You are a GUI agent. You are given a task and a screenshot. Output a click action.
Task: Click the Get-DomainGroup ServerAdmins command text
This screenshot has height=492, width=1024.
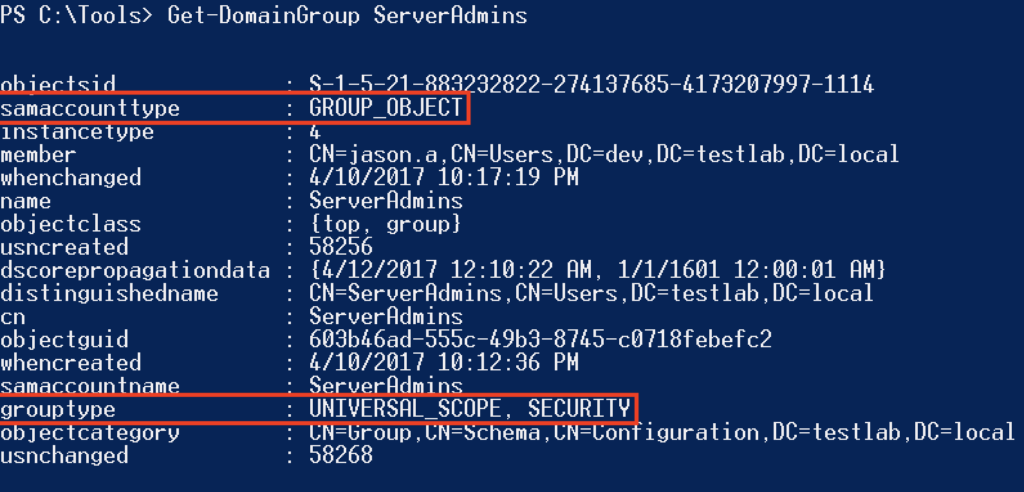click(347, 14)
